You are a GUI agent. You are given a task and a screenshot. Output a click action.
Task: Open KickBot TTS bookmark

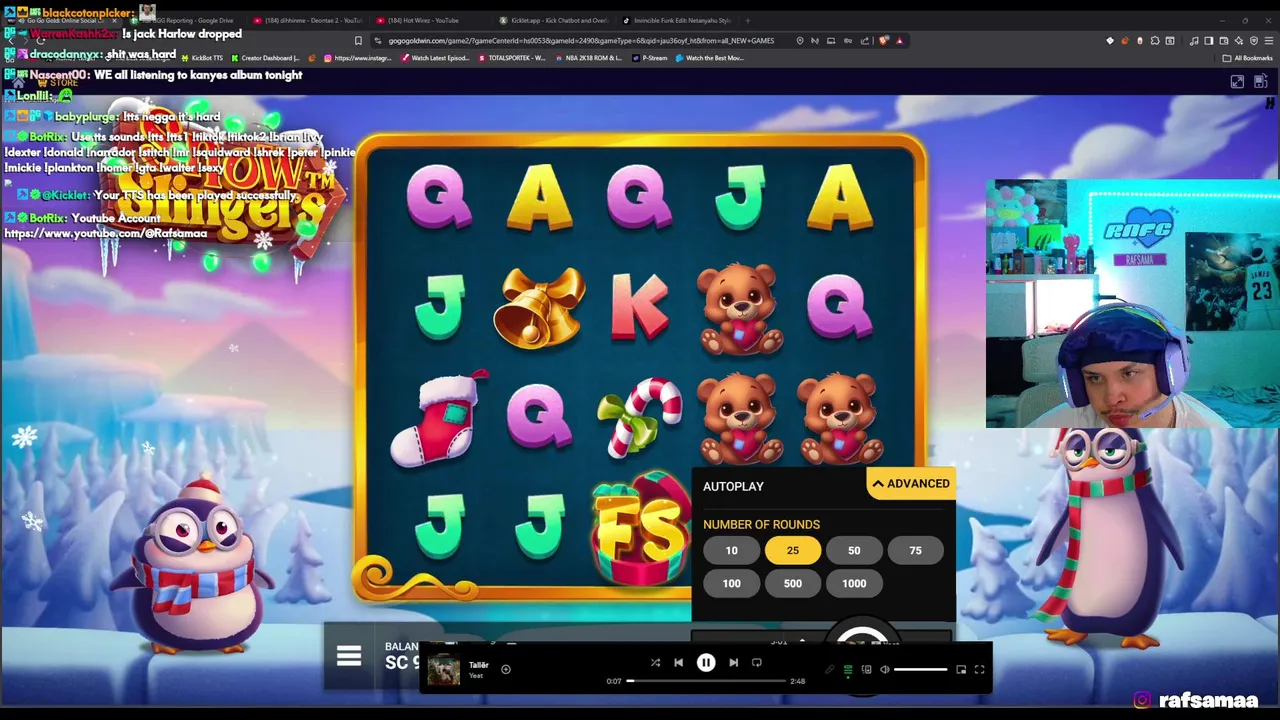[201, 58]
